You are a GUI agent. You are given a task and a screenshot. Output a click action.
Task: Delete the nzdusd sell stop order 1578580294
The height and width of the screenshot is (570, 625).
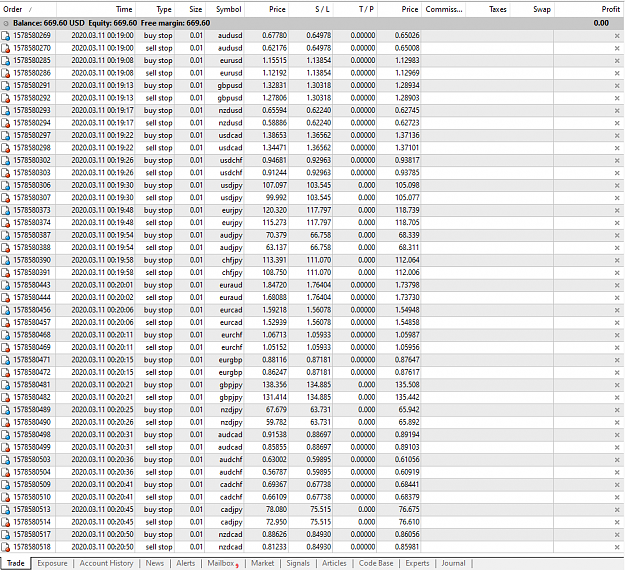[x=617, y=123]
